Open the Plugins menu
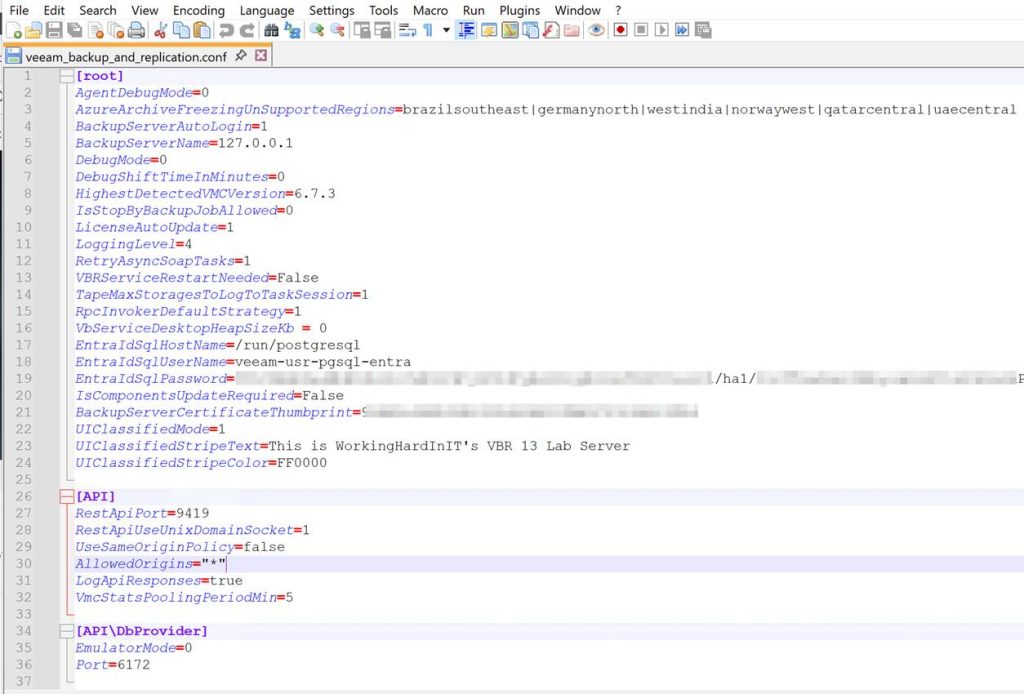Viewport: 1024px width, 694px height. (x=519, y=10)
